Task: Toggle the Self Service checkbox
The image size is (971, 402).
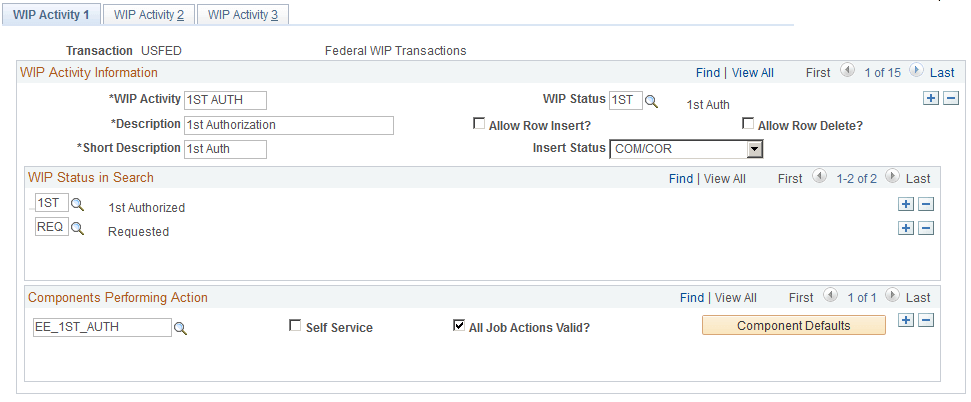Action: pyautogui.click(x=295, y=325)
